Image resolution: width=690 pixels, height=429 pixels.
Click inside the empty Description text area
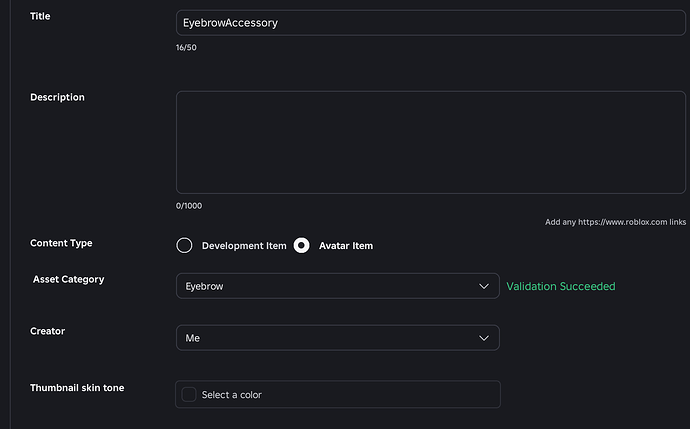click(x=431, y=142)
